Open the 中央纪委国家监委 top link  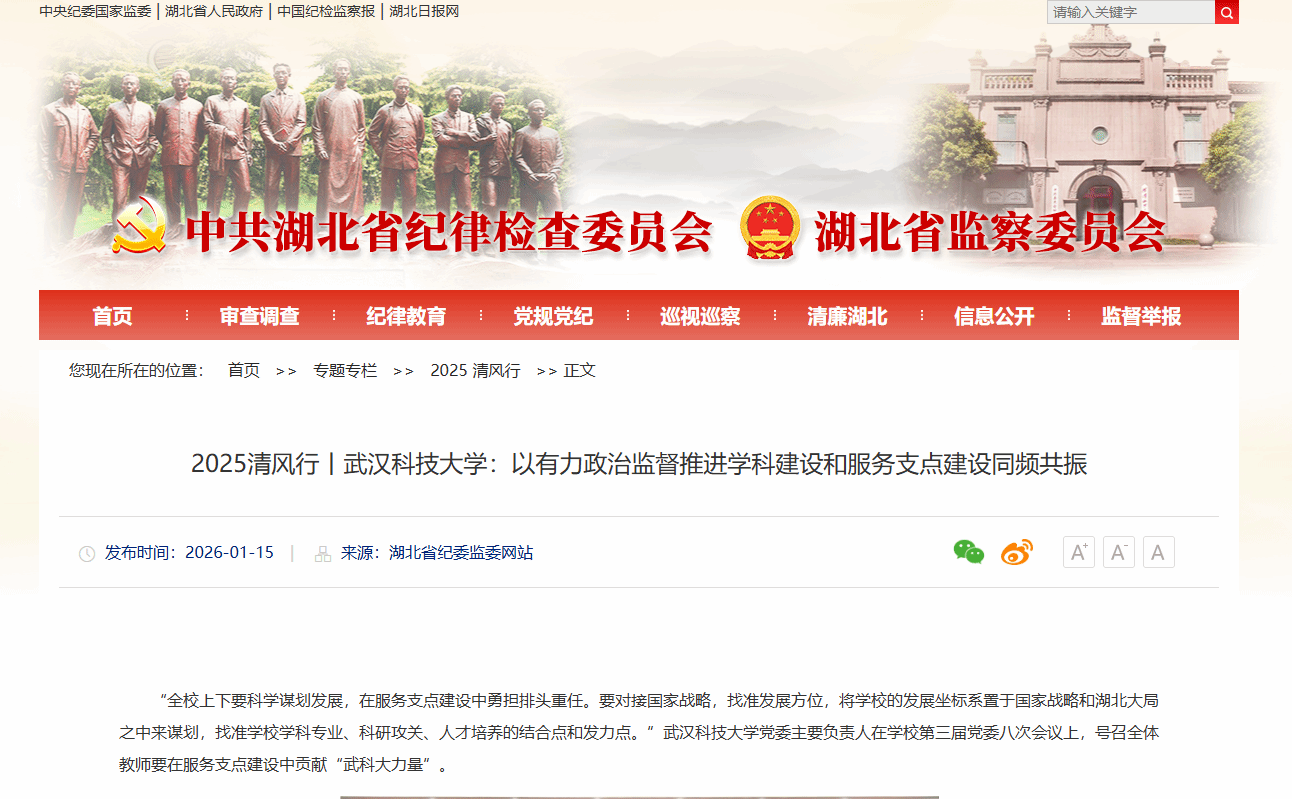pos(95,12)
